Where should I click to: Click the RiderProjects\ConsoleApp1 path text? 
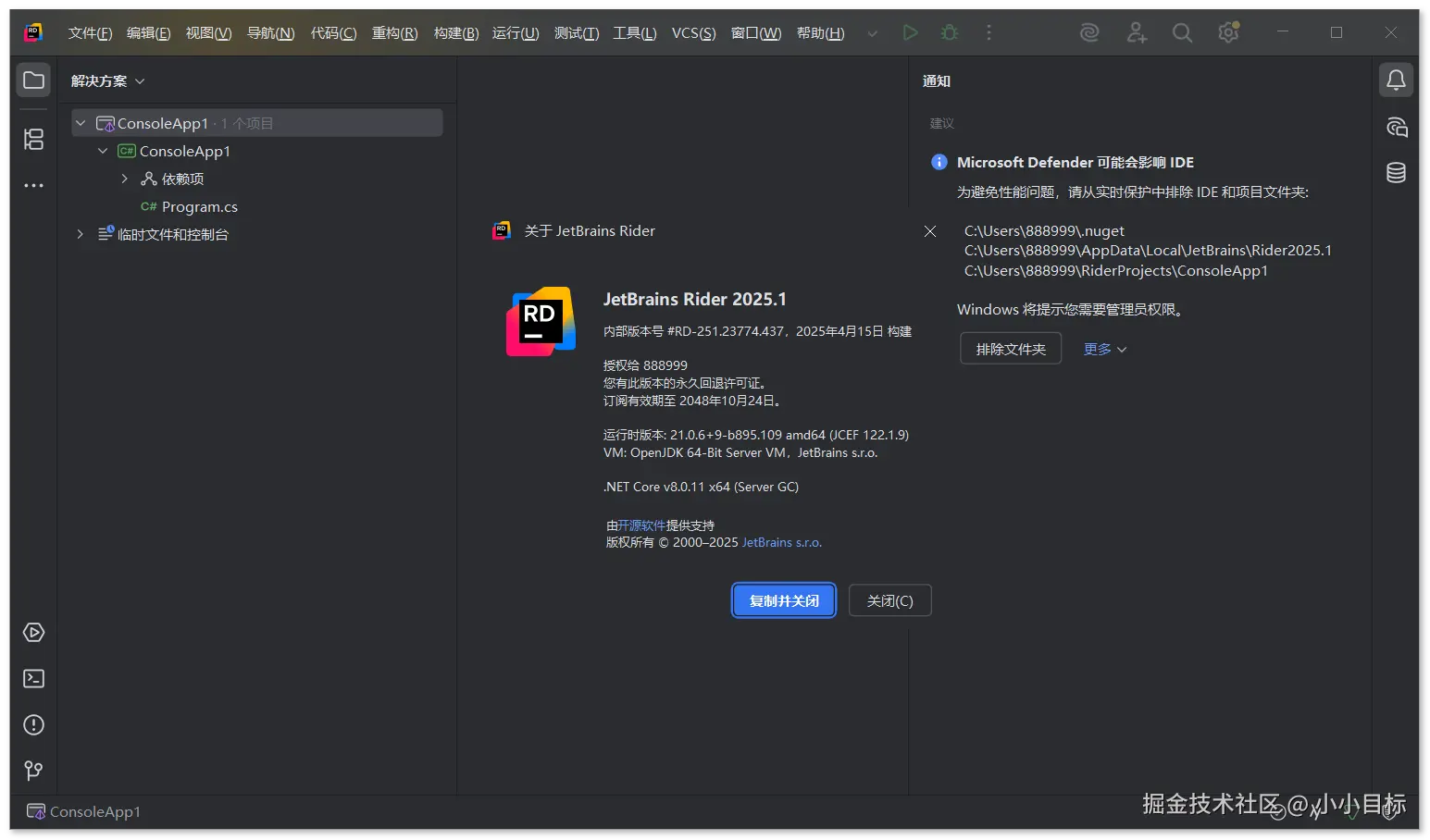pyautogui.click(x=1115, y=270)
